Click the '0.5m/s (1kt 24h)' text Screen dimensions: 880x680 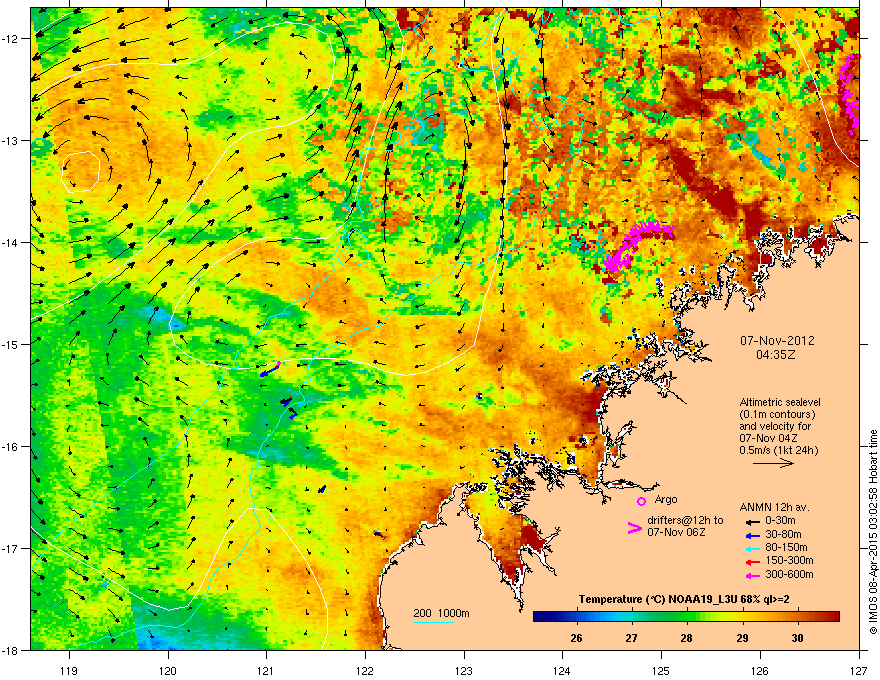[x=778, y=451]
